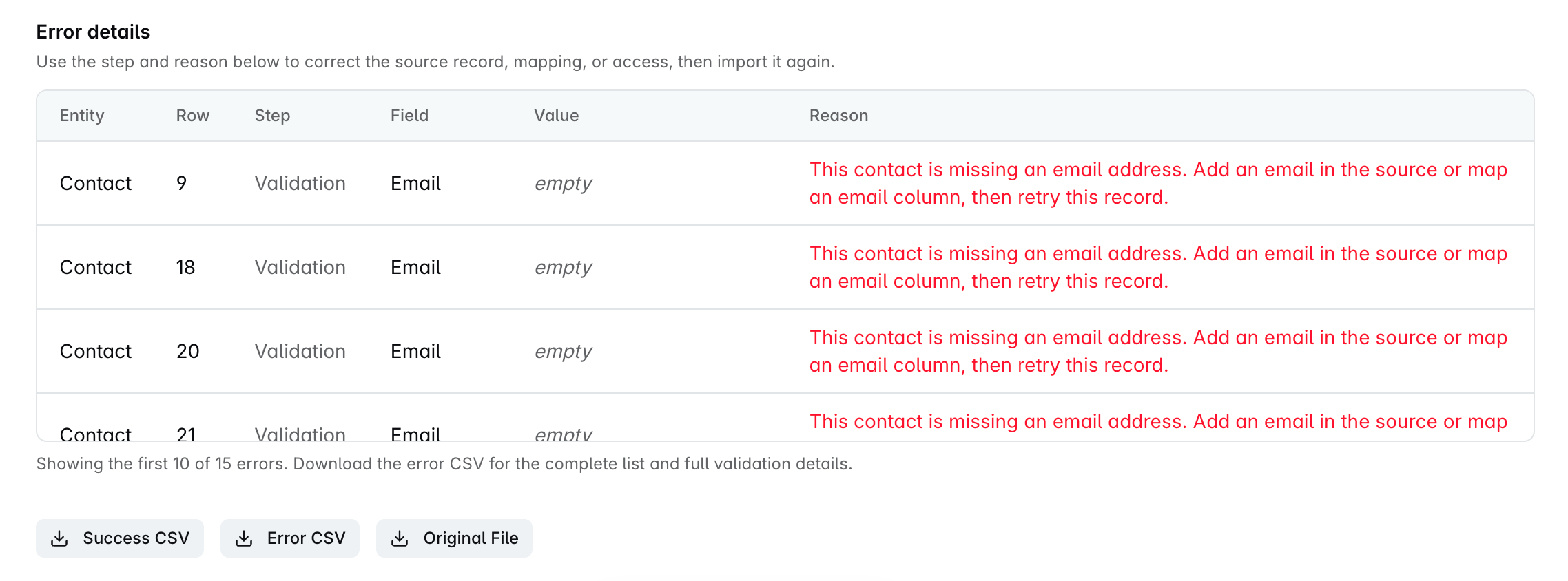
Task: Select the Contact row 18 entry
Action: tap(785, 268)
